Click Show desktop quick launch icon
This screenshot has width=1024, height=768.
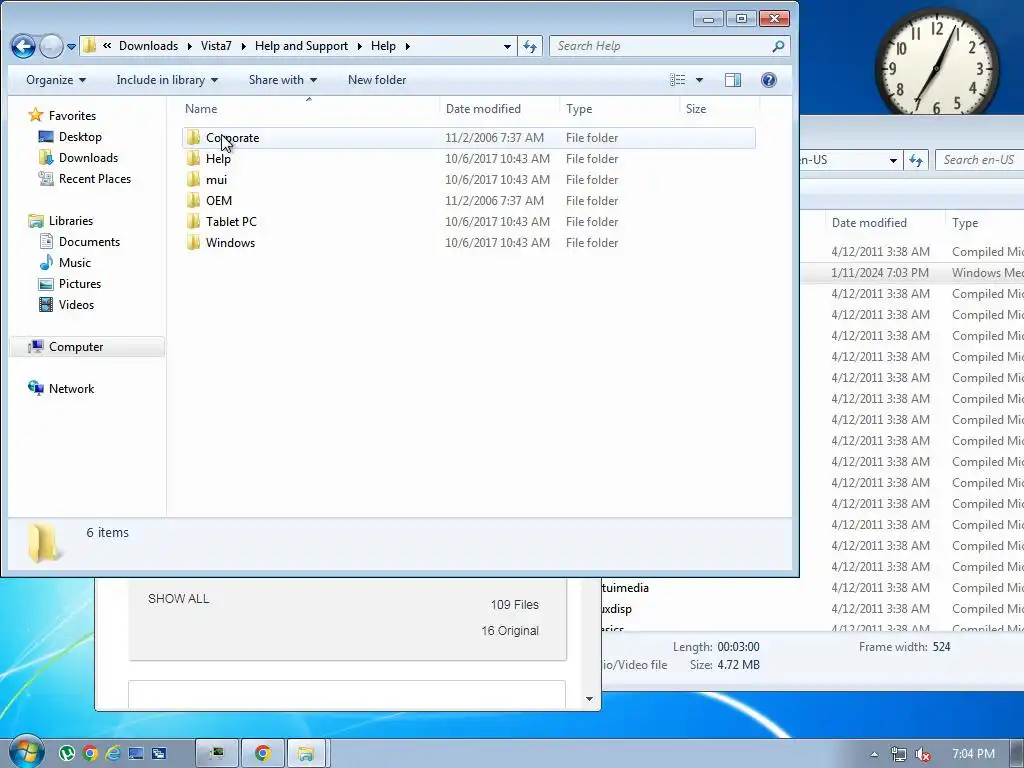tap(136, 754)
